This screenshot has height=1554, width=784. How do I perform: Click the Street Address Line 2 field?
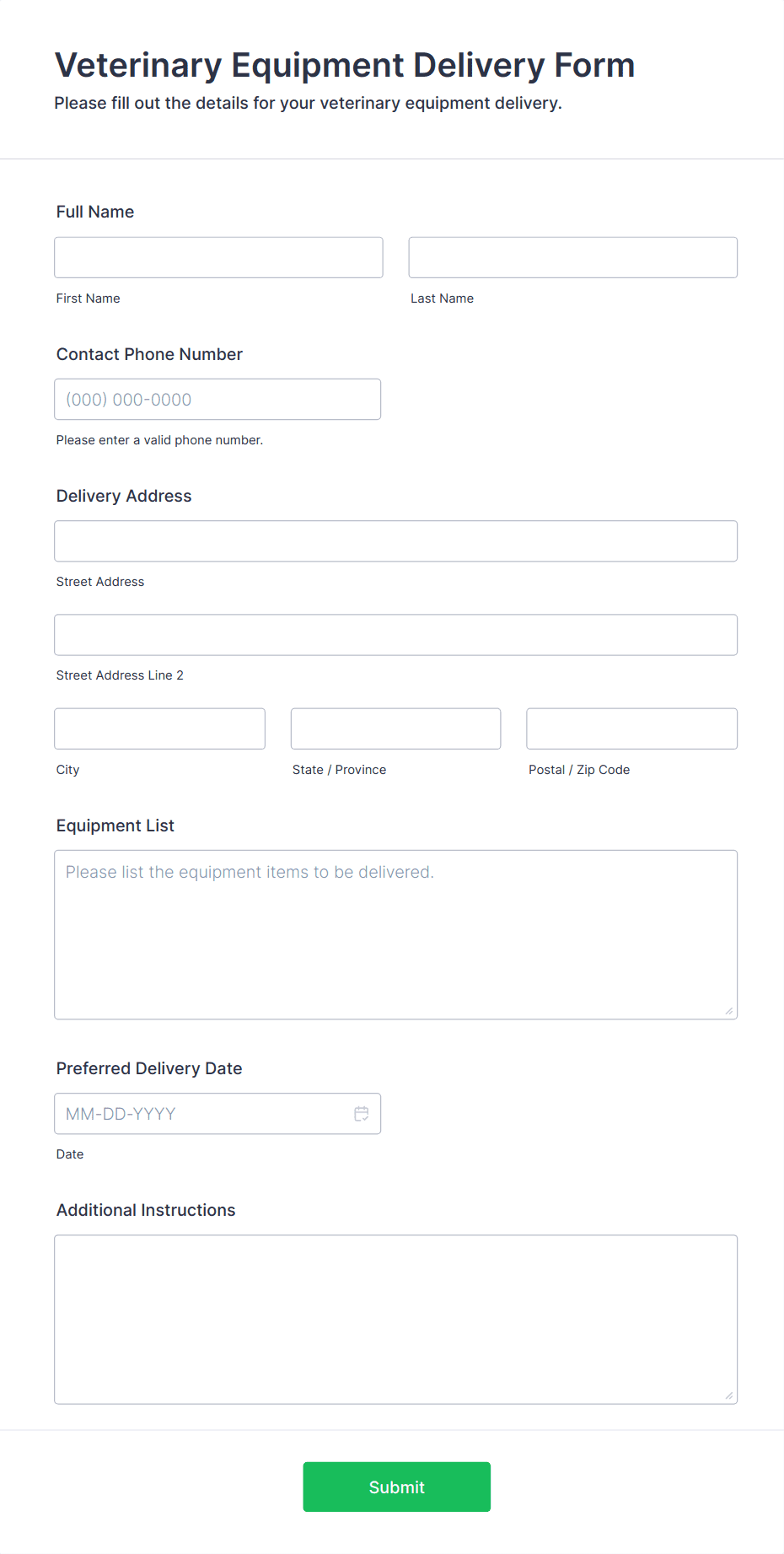395,635
